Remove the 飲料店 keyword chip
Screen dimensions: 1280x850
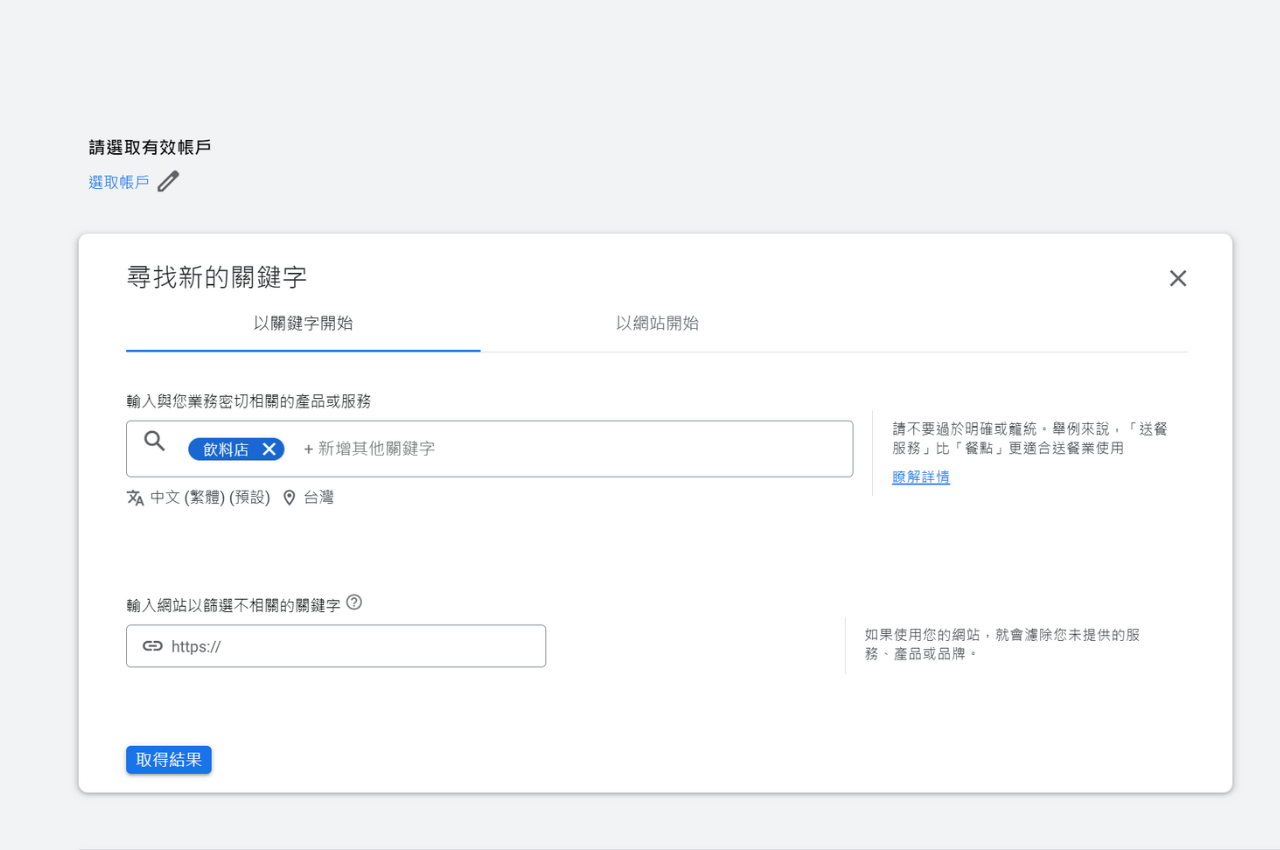(269, 449)
